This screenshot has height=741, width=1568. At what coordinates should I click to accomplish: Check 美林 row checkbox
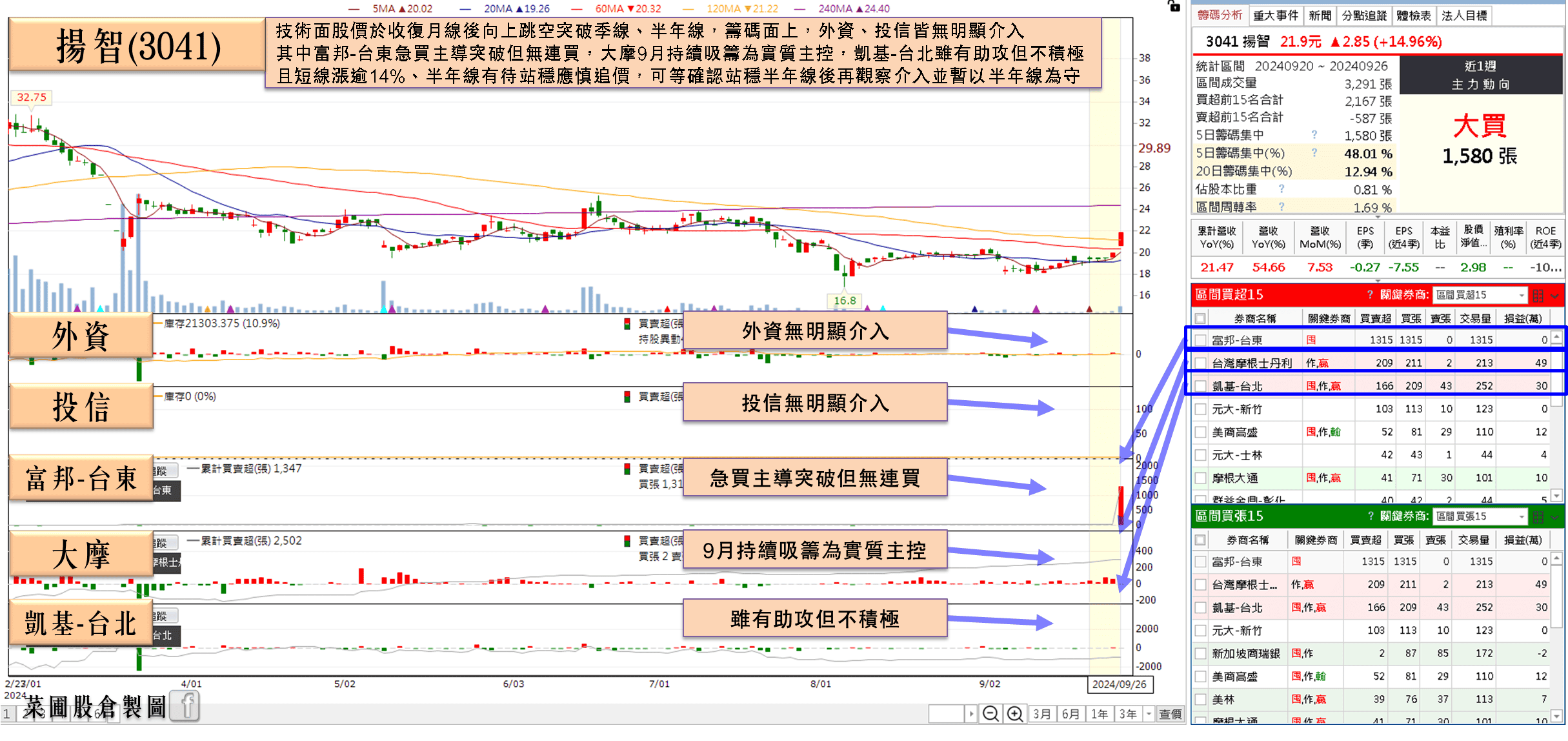[x=1200, y=699]
